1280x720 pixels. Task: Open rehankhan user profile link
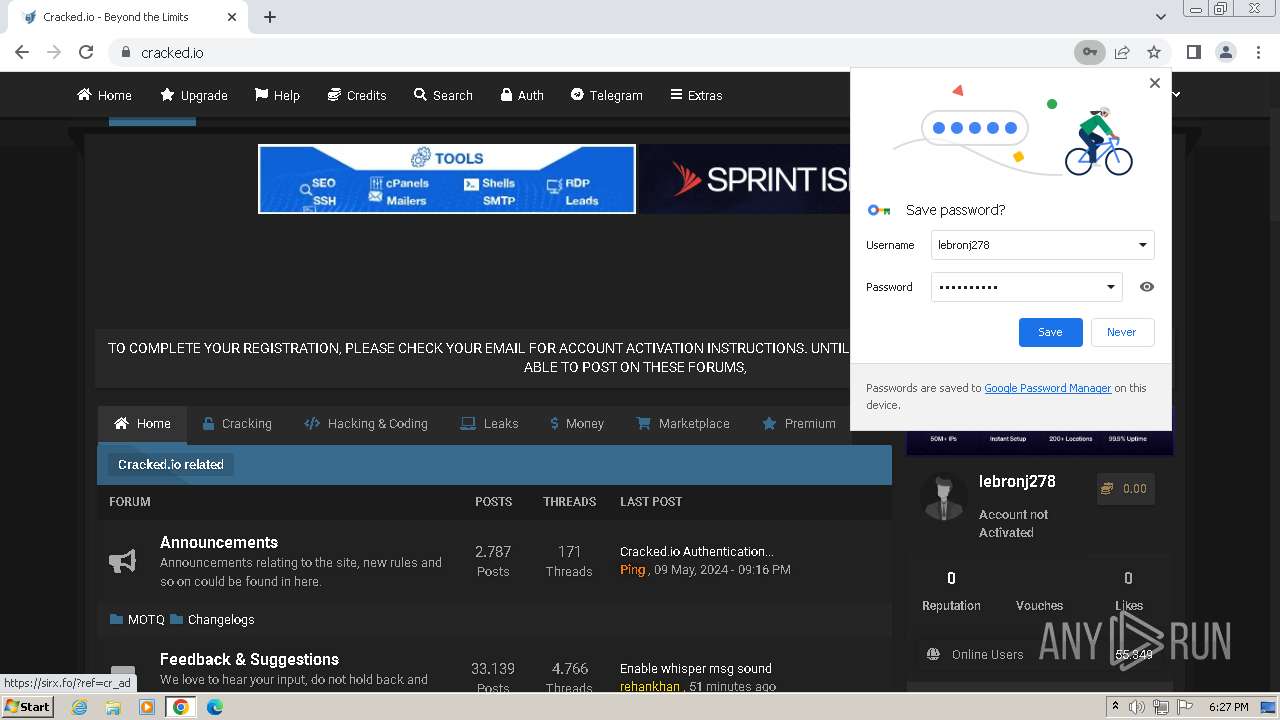[x=650, y=686]
